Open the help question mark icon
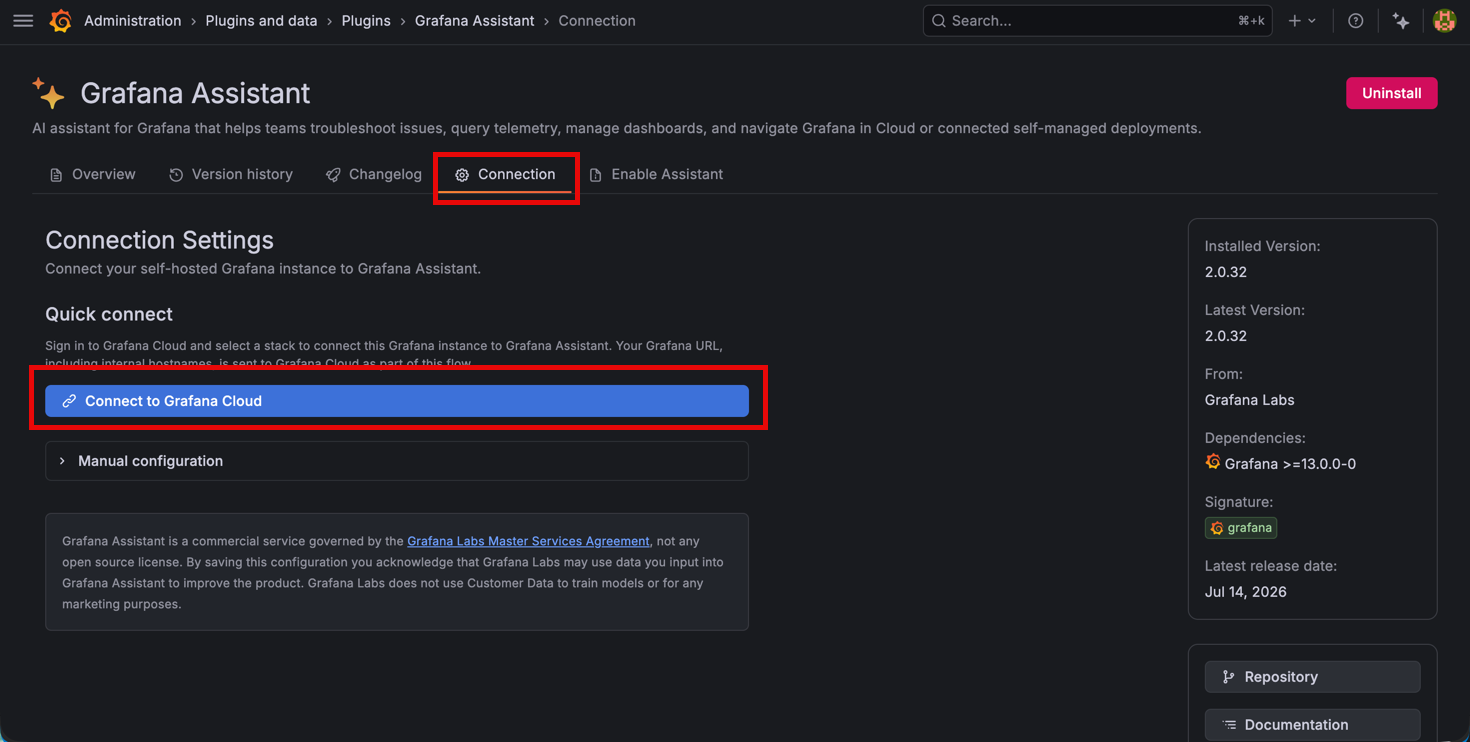 coord(1356,21)
